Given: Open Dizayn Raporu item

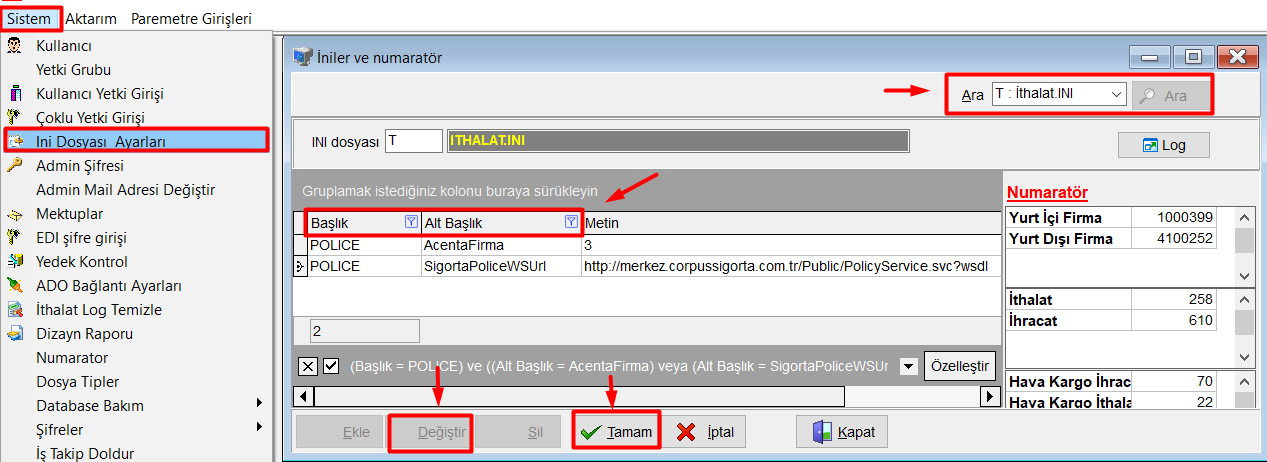Looking at the screenshot, I should 84,334.
